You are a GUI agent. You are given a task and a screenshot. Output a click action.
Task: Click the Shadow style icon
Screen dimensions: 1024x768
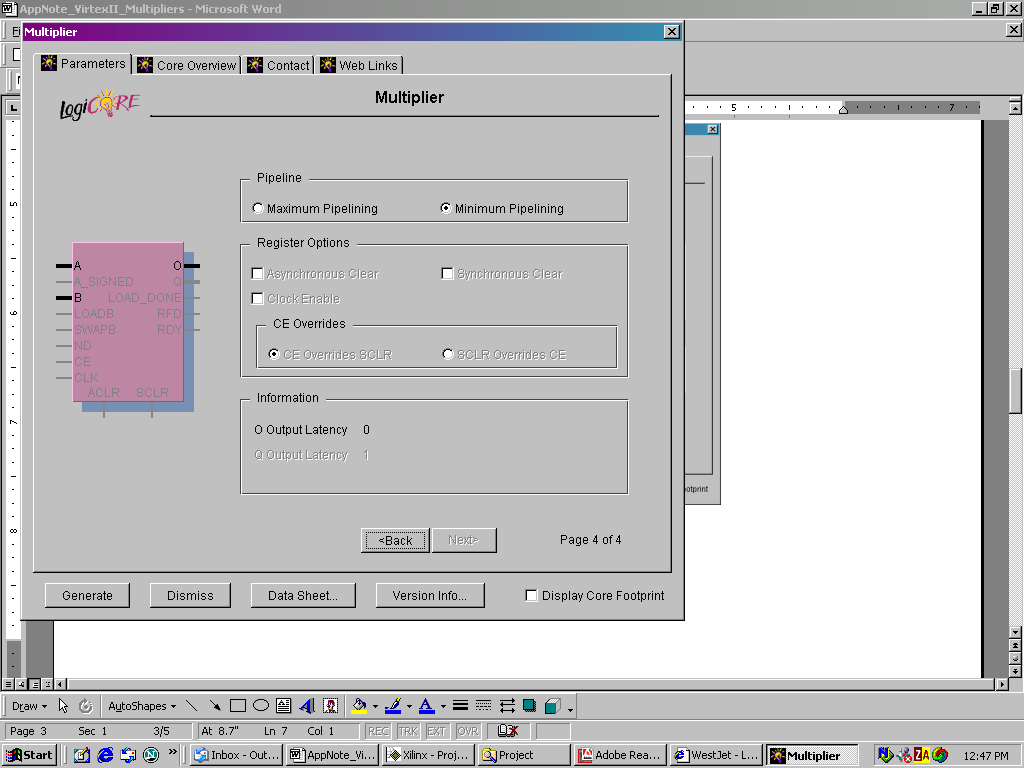click(529, 705)
